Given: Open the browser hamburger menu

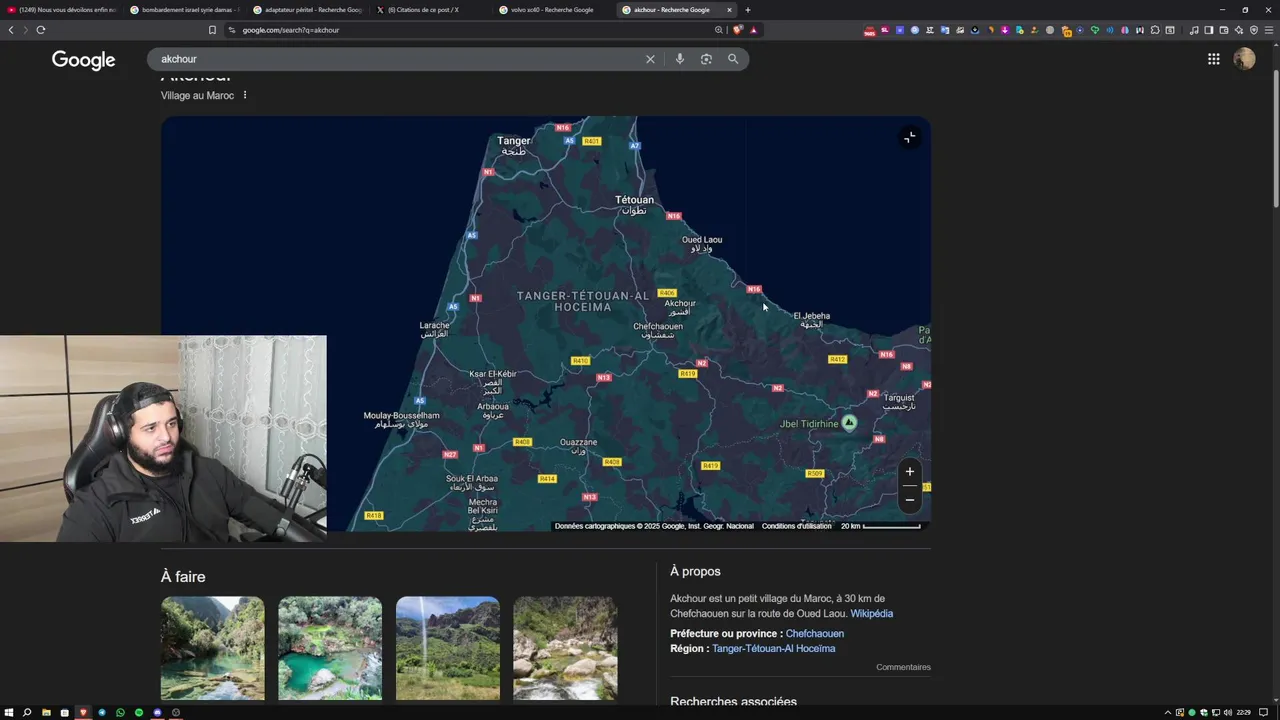Looking at the screenshot, I should click(1269, 30).
